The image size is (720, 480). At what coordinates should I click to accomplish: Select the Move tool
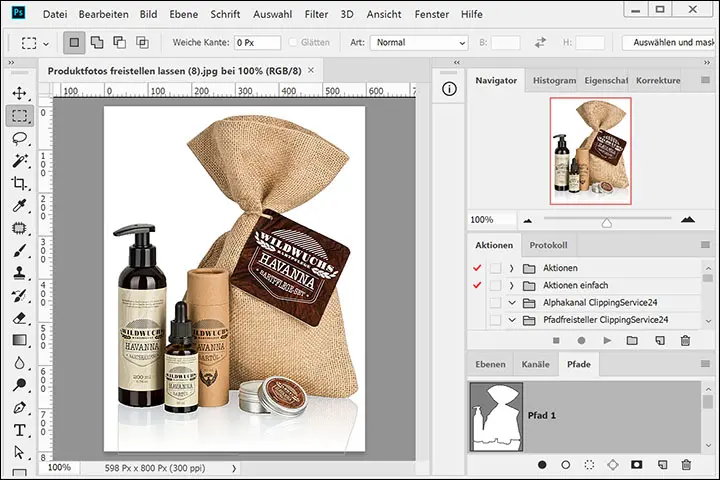[x=19, y=93]
